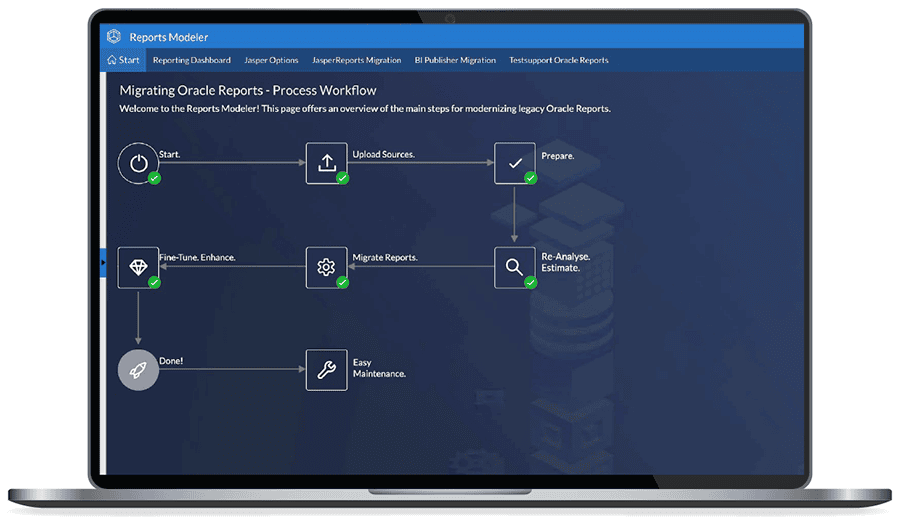Image resolution: width=900 pixels, height=525 pixels.
Task: Click the Process Workflow page heading
Action: (x=248, y=91)
